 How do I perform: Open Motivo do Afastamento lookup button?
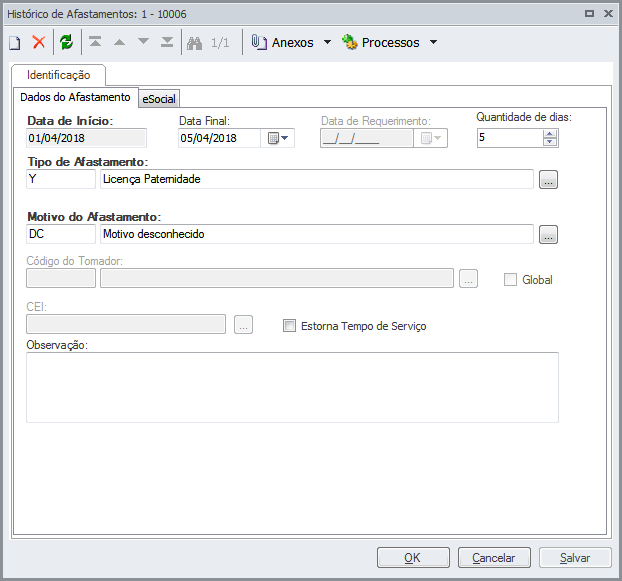coord(548,234)
